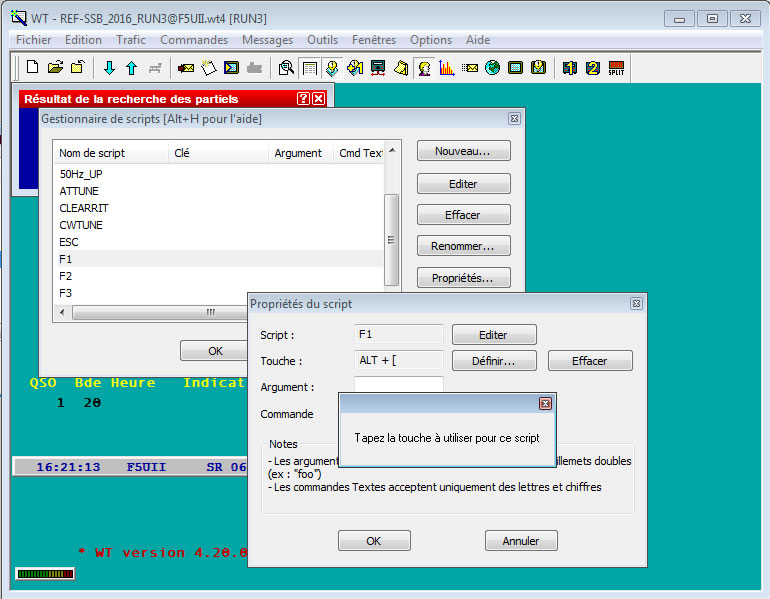Select CWTUNE in the script list

81,225
